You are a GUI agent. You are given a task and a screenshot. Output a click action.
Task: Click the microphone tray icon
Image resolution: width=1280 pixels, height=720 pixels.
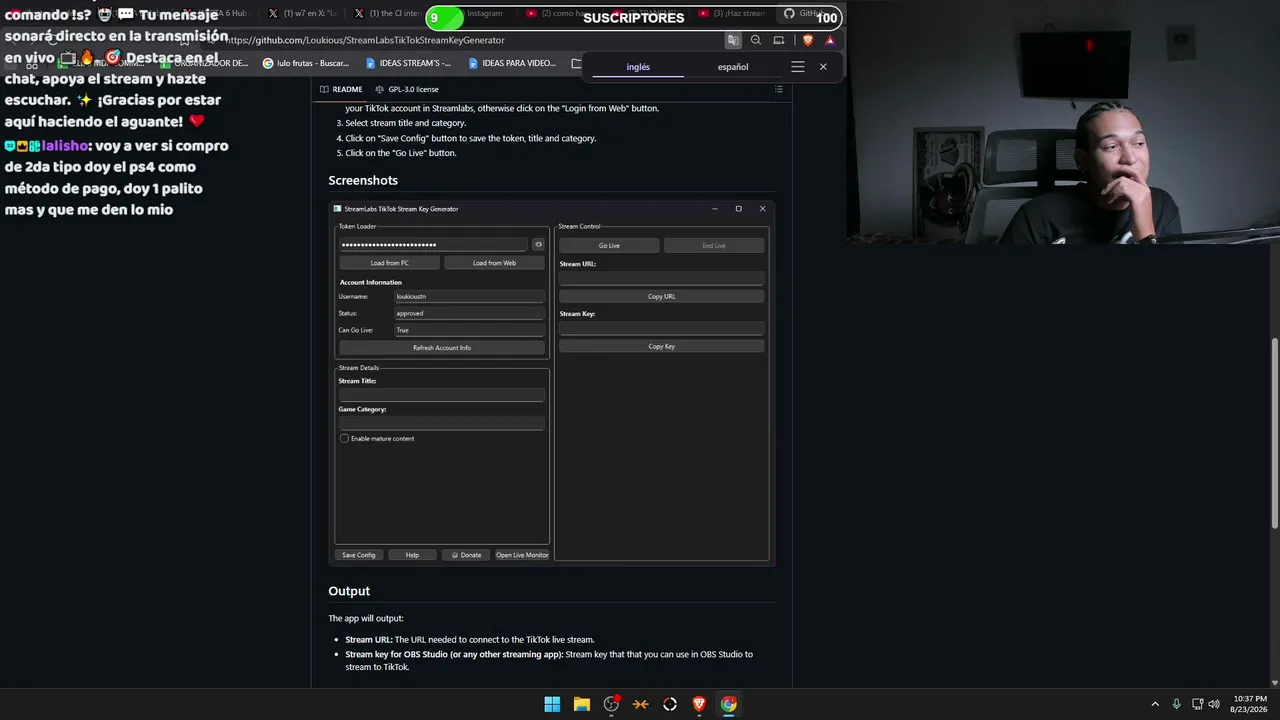tap(1176, 704)
